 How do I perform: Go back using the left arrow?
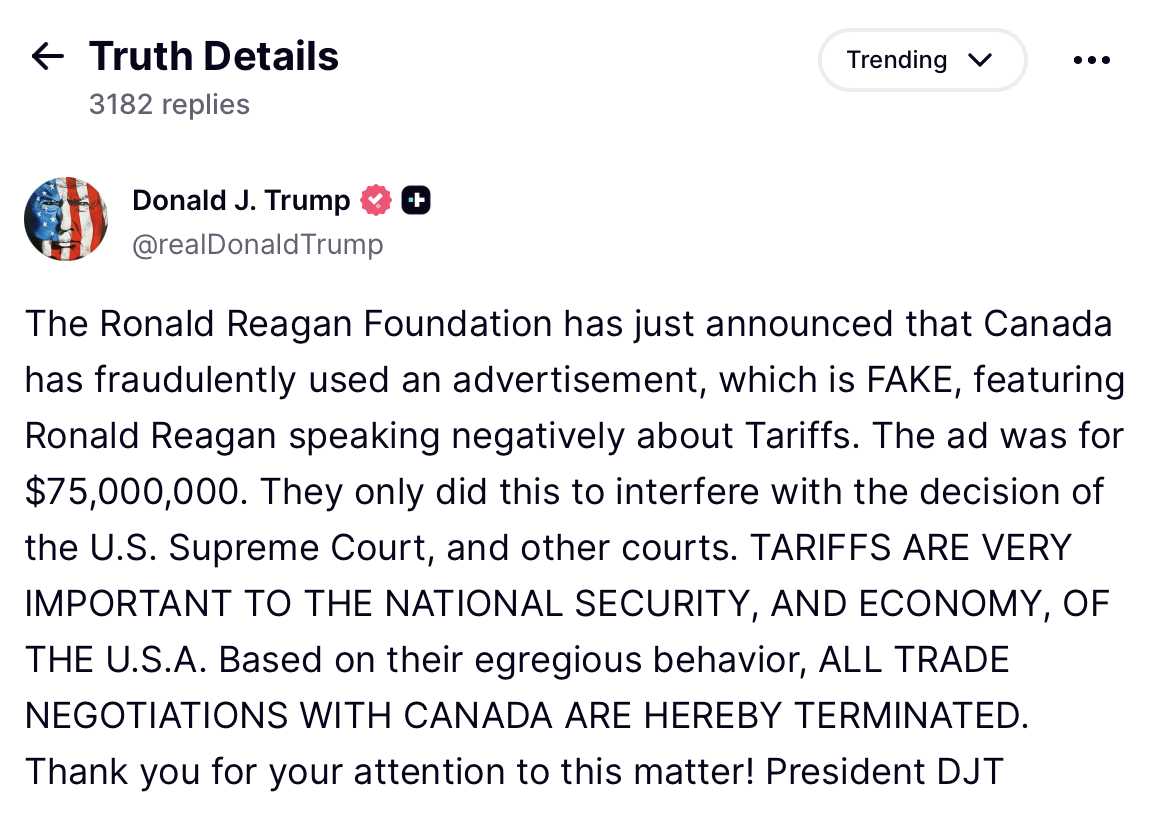pos(48,57)
